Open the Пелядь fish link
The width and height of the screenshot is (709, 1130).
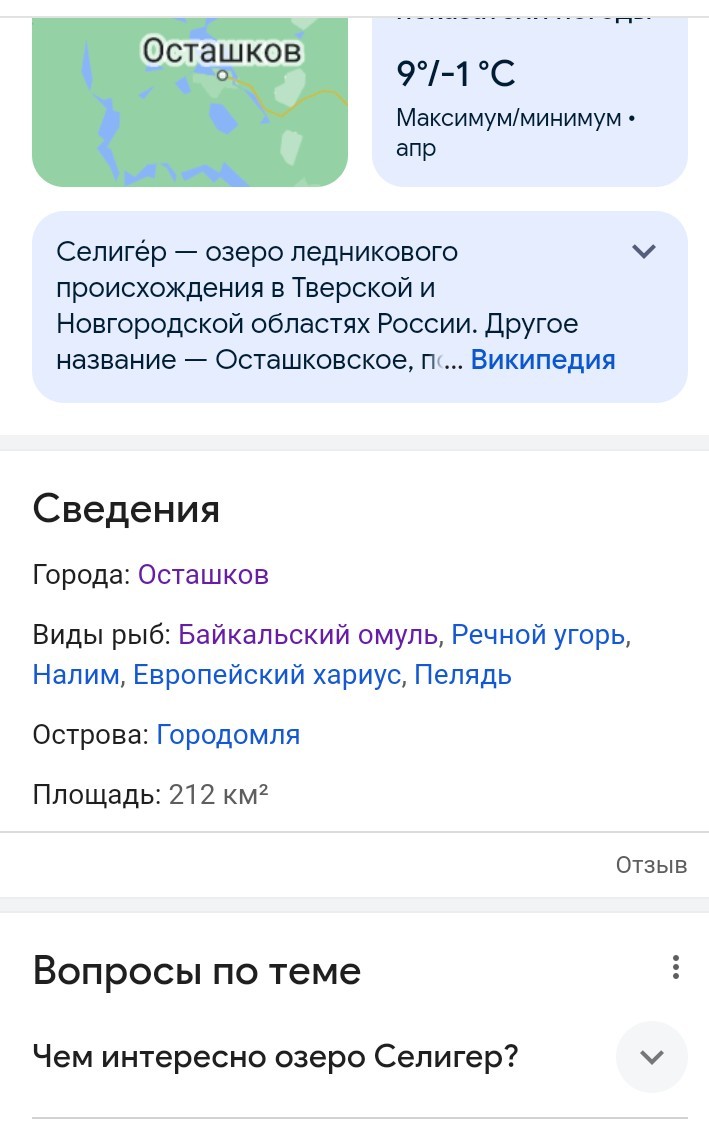[463, 675]
